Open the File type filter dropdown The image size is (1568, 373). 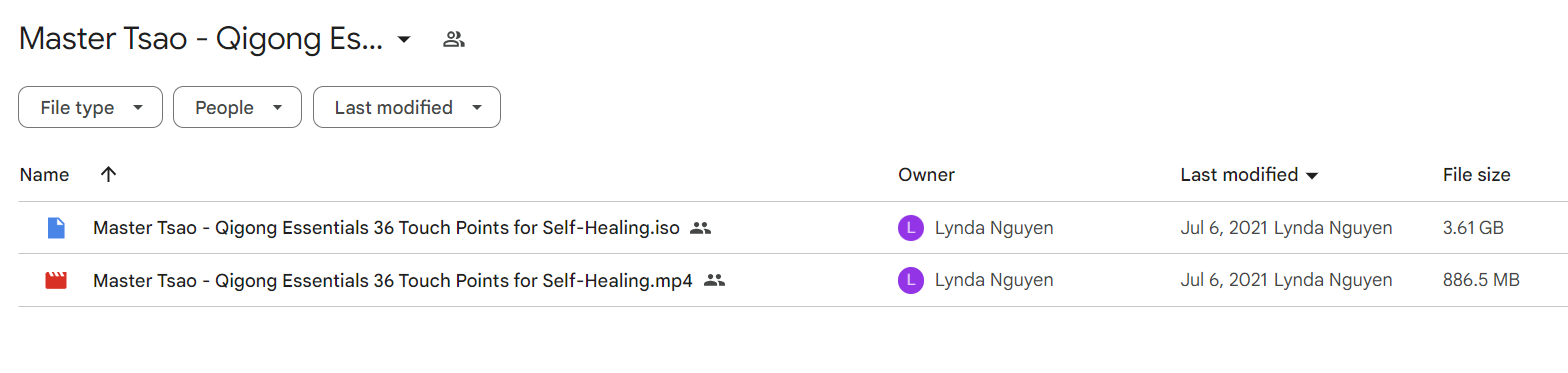(90, 108)
